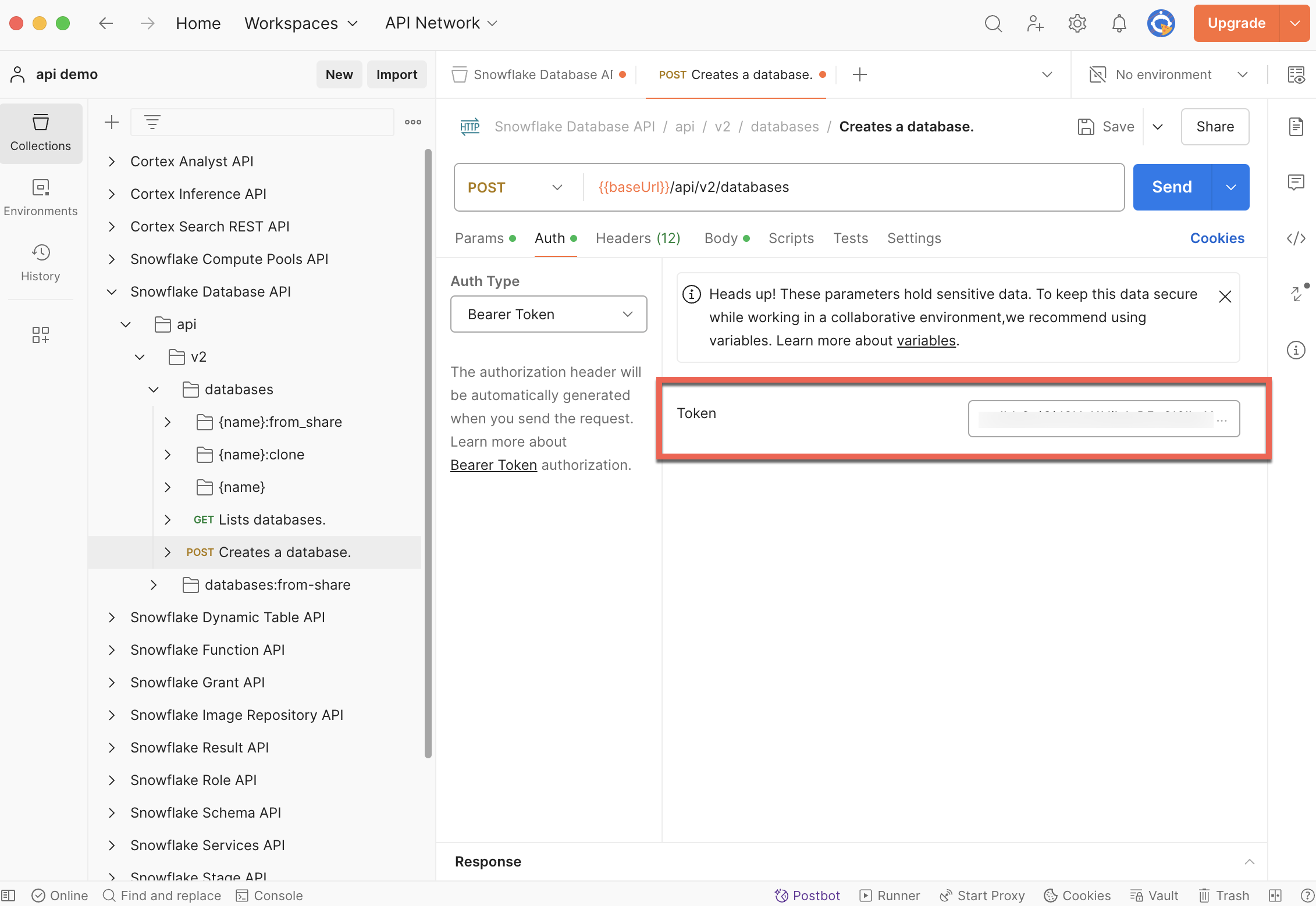This screenshot has height=906, width=1316.
Task: Click the notifications bell icon
Action: [x=1119, y=23]
